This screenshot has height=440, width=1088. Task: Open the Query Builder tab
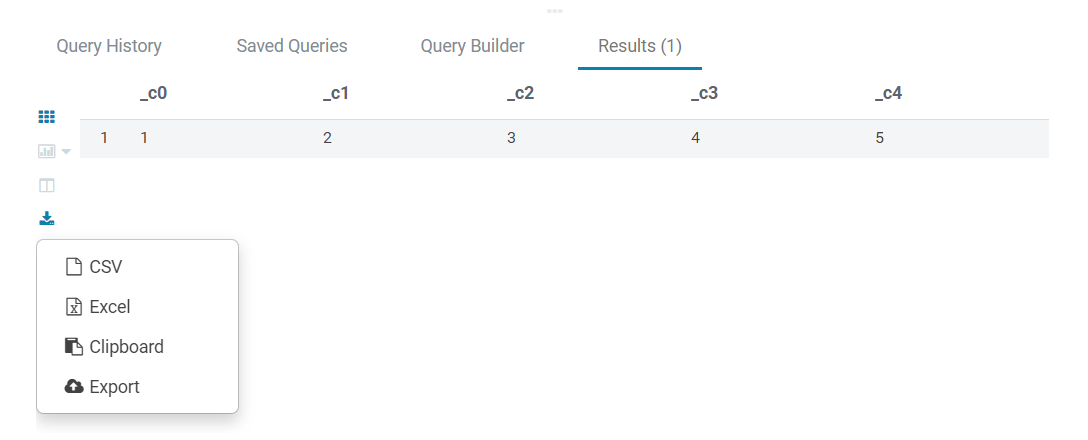tap(473, 46)
